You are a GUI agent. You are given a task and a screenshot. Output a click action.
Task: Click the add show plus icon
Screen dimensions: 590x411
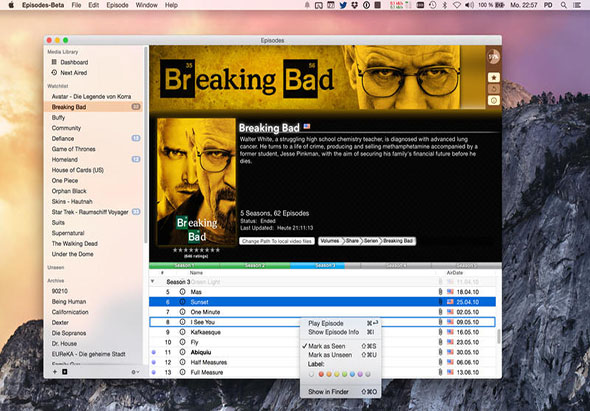tap(55, 372)
